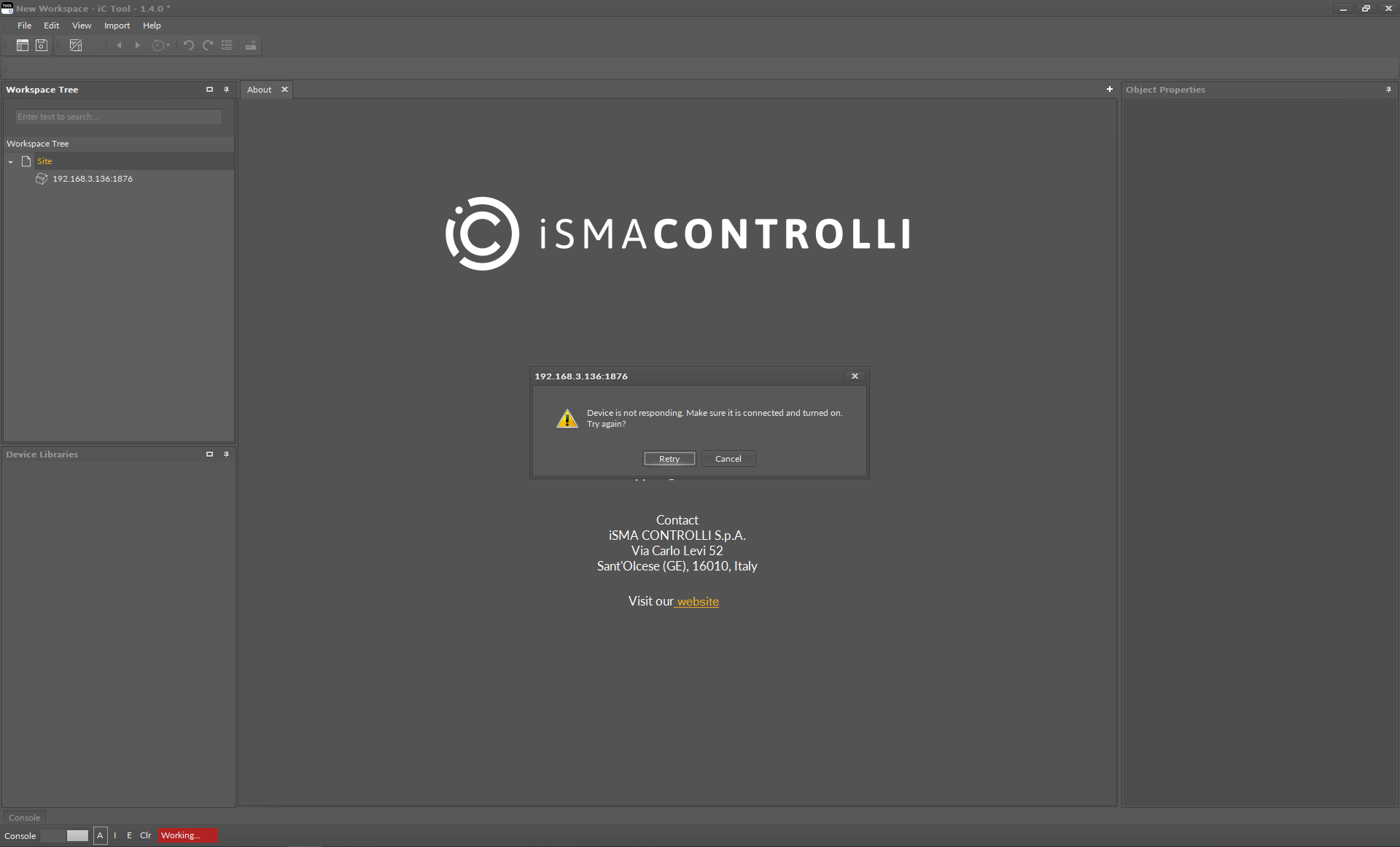The height and width of the screenshot is (847, 1400).
Task: Click the list view toolbar icon
Action: [227, 45]
